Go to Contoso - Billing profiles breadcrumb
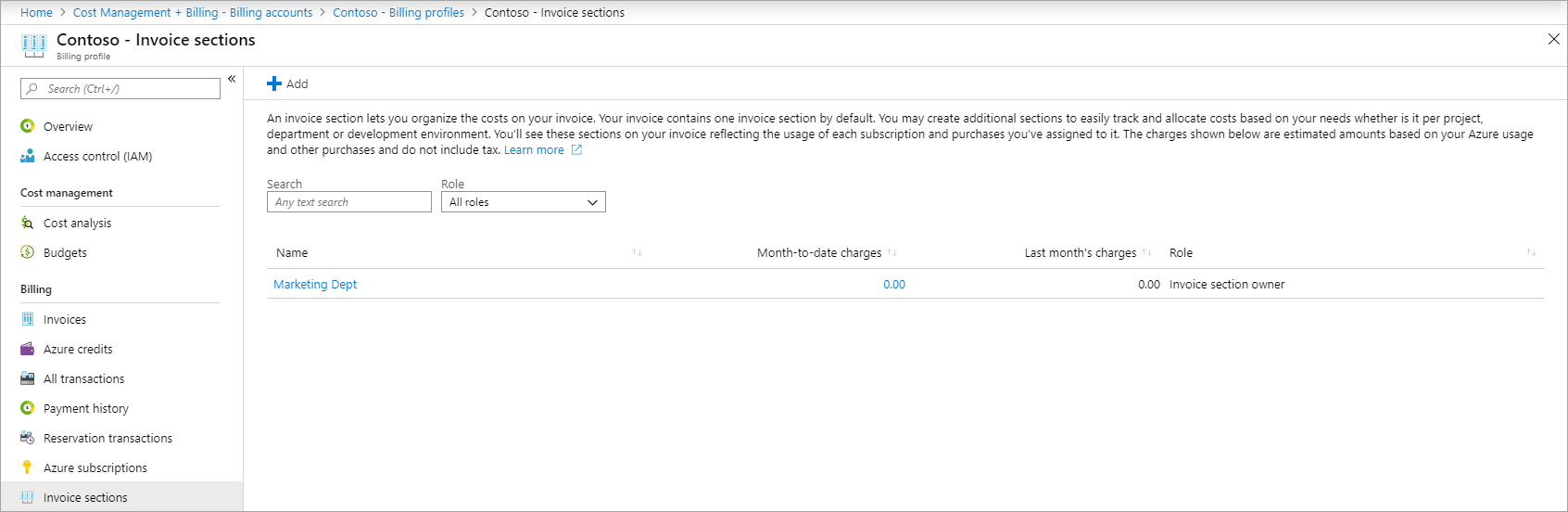This screenshot has height=512, width=1568. tap(398, 13)
